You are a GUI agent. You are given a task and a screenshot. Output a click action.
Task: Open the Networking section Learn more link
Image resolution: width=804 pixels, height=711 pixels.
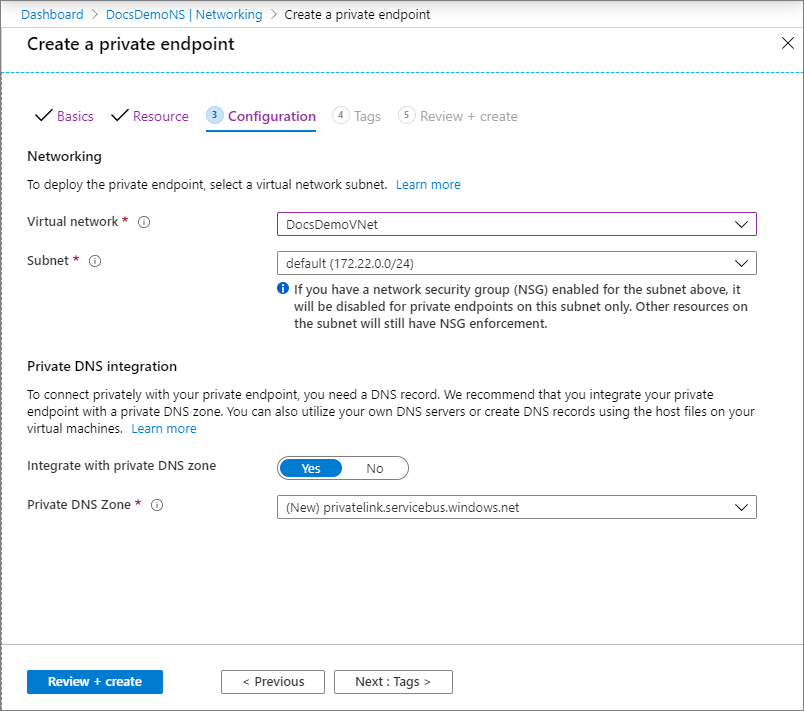point(428,185)
